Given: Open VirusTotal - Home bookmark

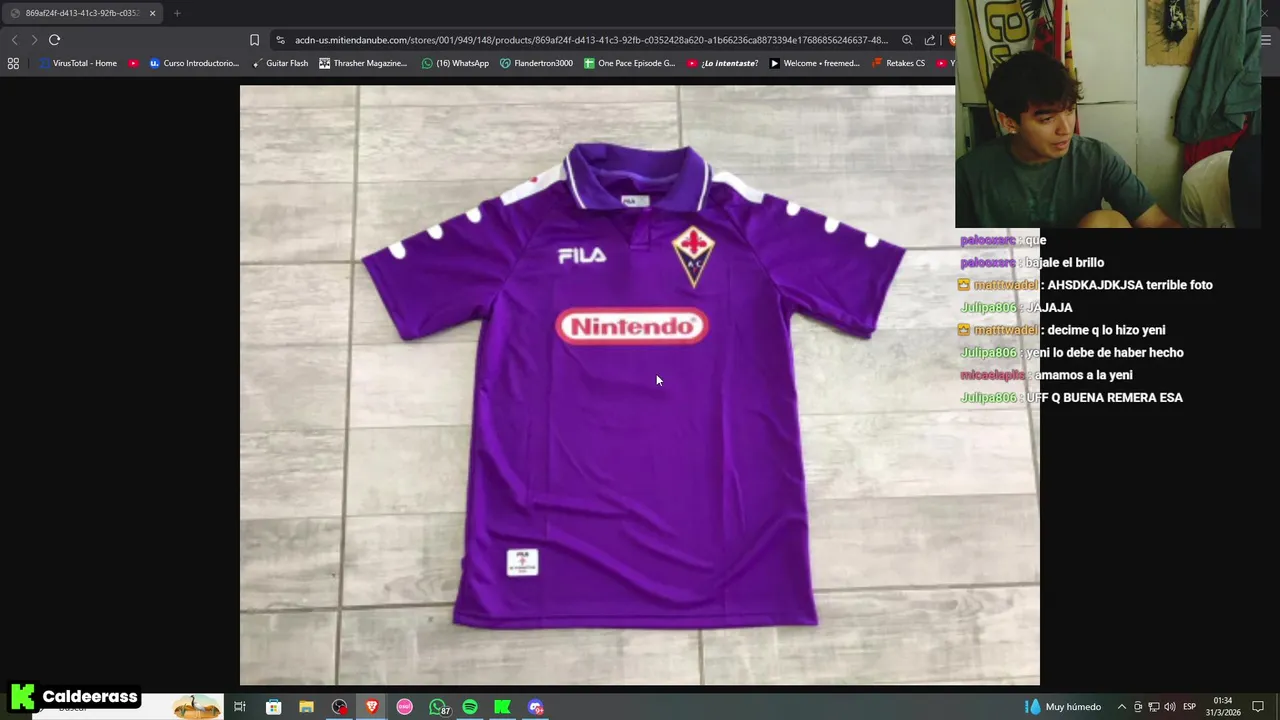Looking at the screenshot, I should 78,63.
